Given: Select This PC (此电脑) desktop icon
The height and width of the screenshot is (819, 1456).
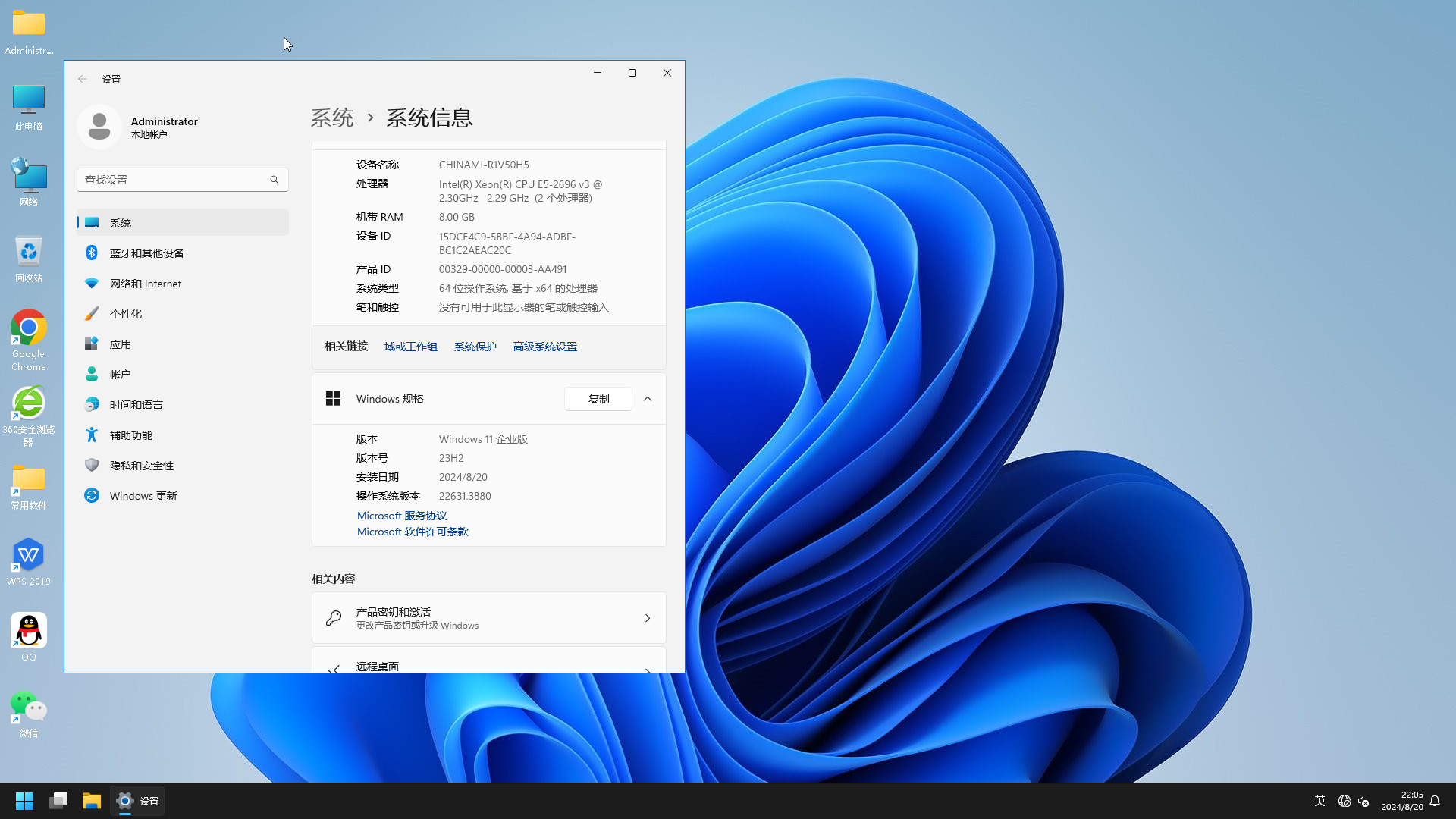Looking at the screenshot, I should tap(29, 108).
